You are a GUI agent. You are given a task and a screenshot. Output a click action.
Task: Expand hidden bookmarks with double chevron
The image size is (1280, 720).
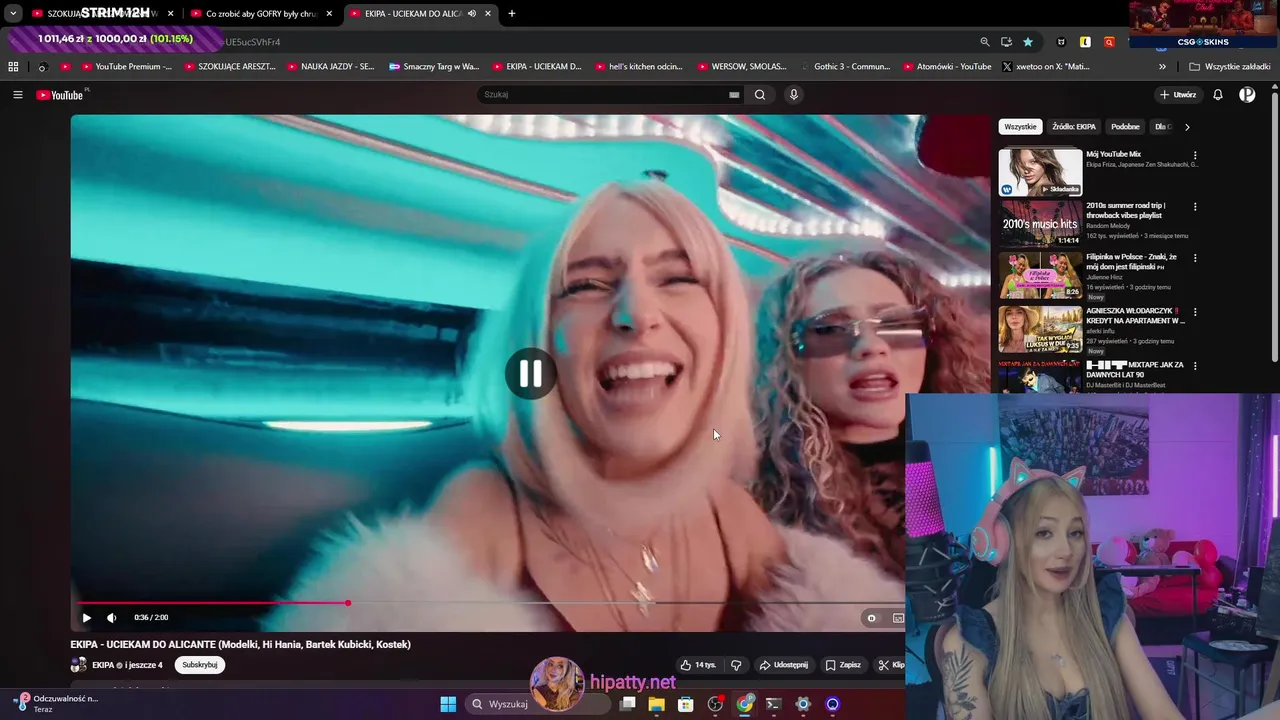tap(1162, 67)
